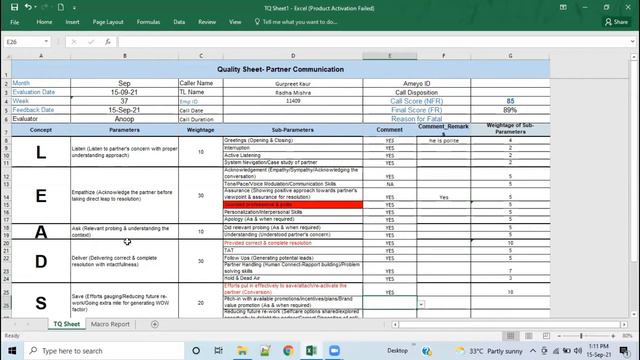Open volume control in system tray

pyautogui.click(x=578, y=351)
